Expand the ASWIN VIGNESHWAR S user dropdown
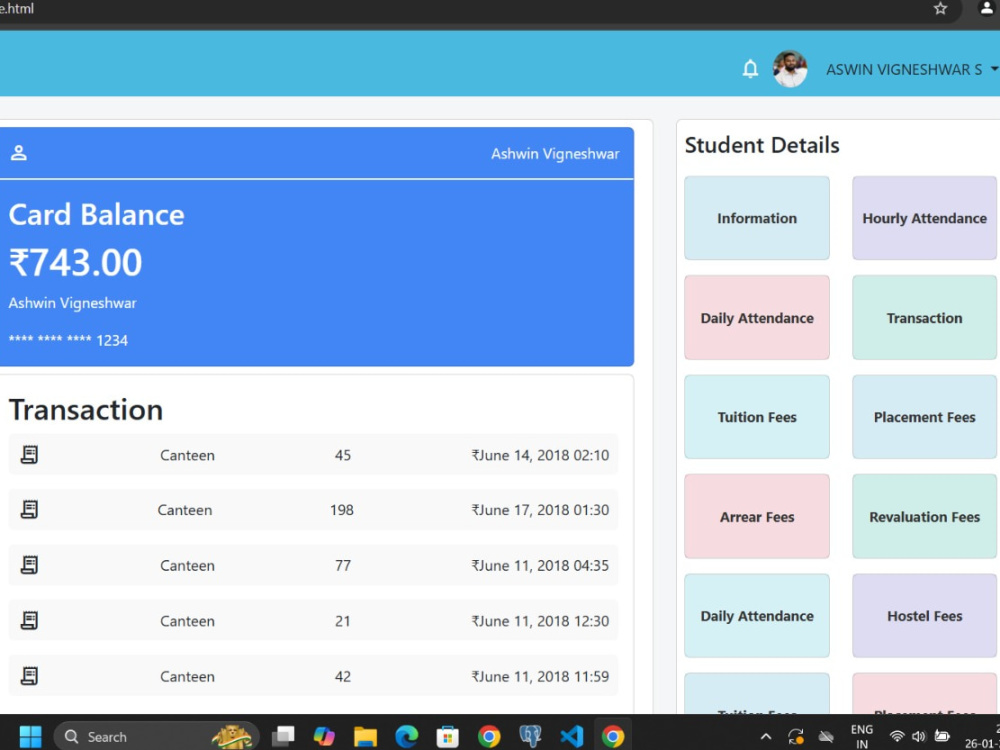The height and width of the screenshot is (750, 1000). (x=912, y=70)
